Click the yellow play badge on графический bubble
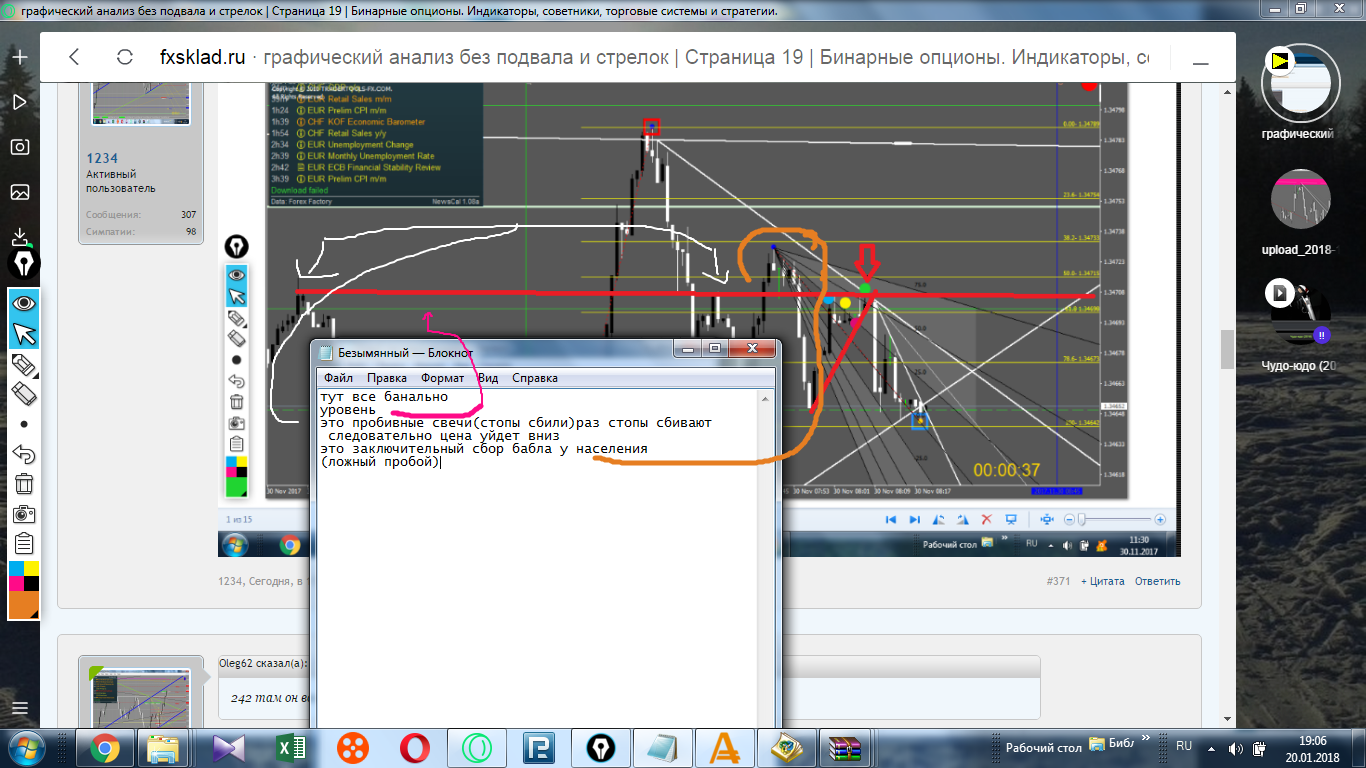Viewport: 1366px width, 768px height. coord(1279,62)
